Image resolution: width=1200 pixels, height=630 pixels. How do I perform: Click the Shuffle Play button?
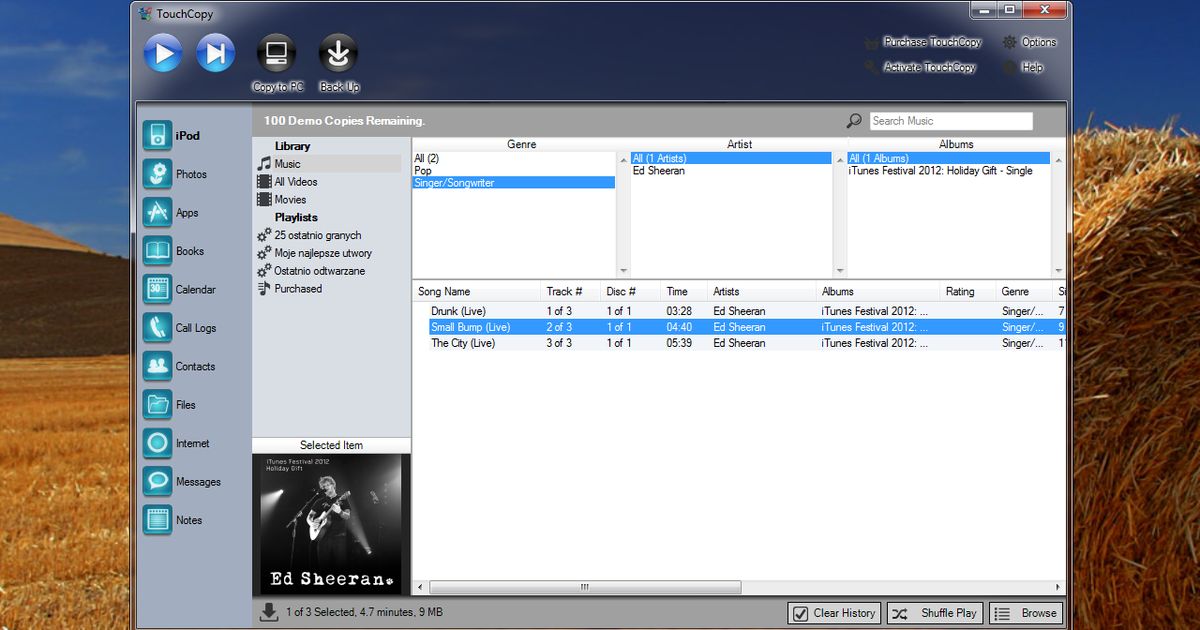934,613
